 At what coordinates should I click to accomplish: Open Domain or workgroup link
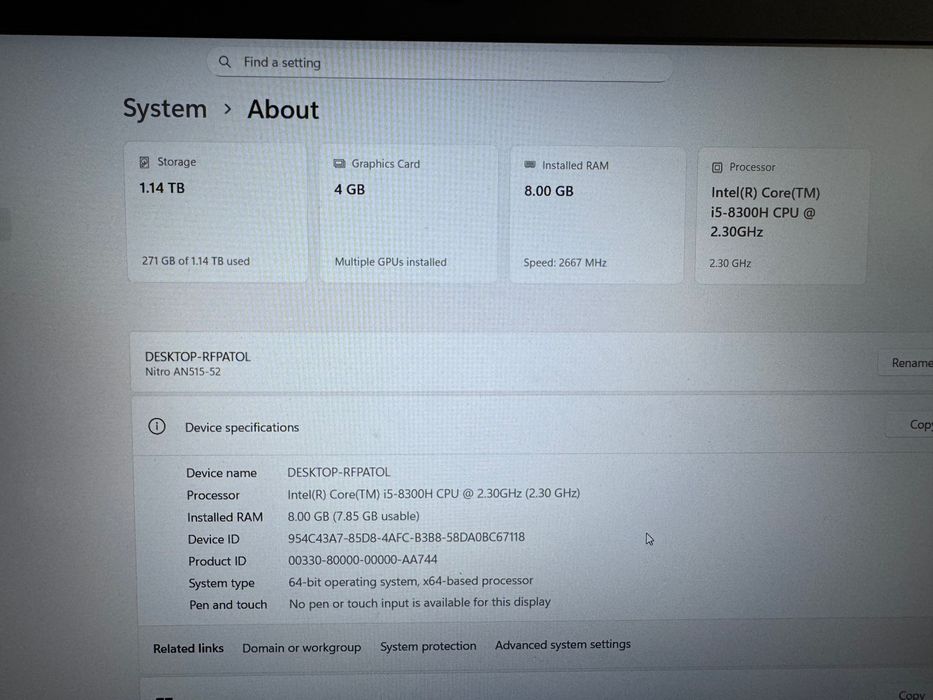302,648
